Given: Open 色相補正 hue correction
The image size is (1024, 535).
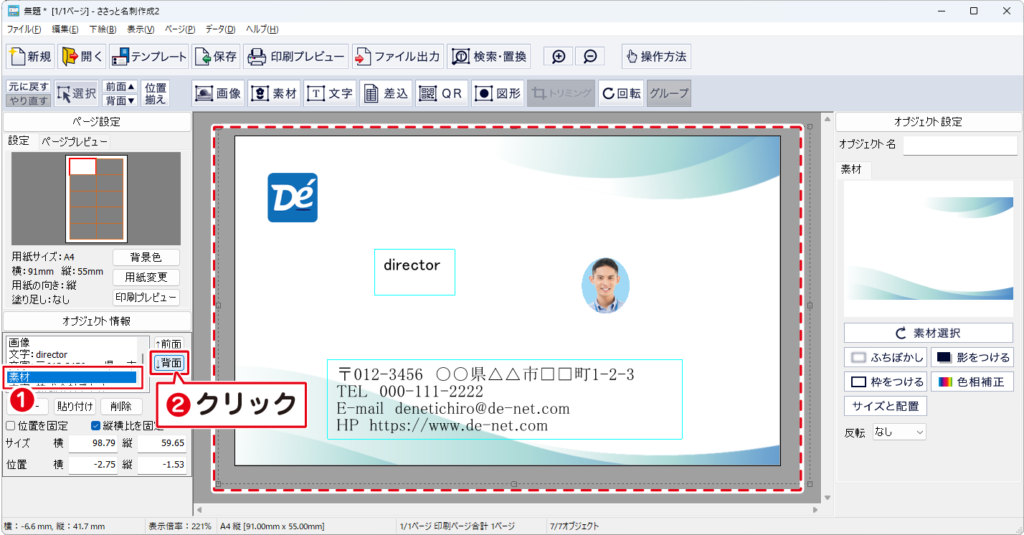Looking at the screenshot, I should (x=972, y=382).
